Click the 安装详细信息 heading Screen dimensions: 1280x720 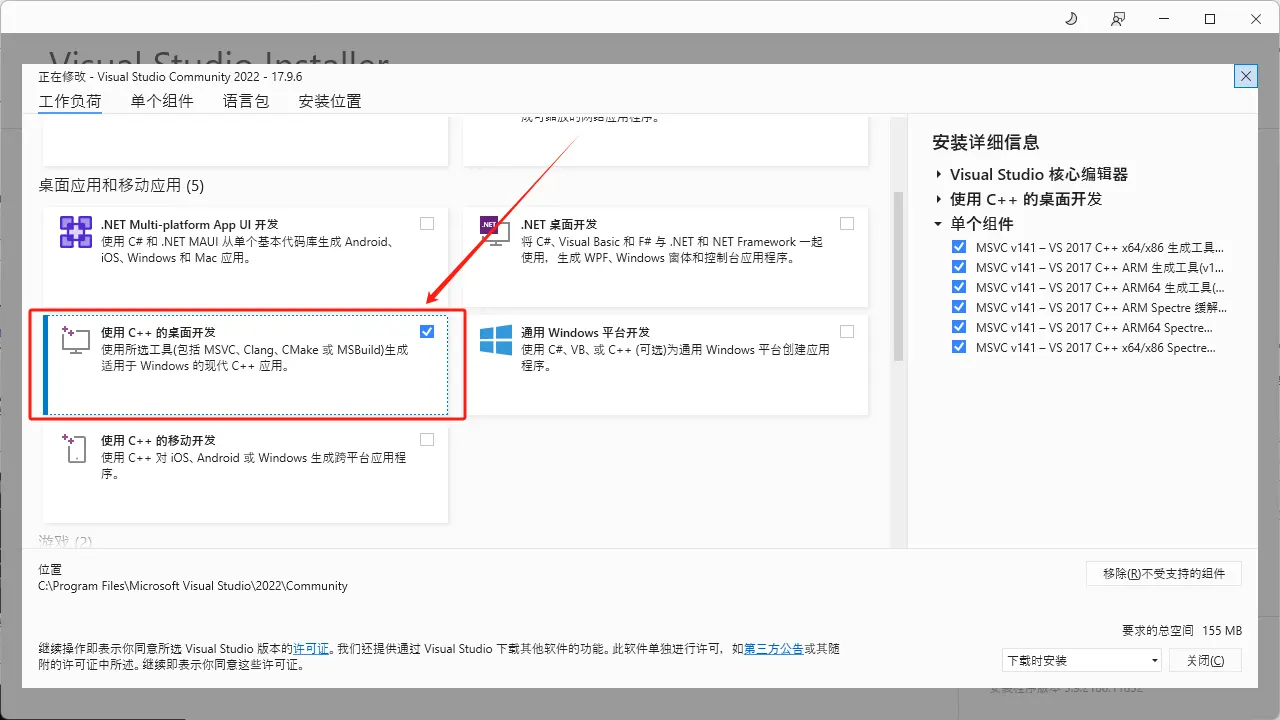pos(986,142)
